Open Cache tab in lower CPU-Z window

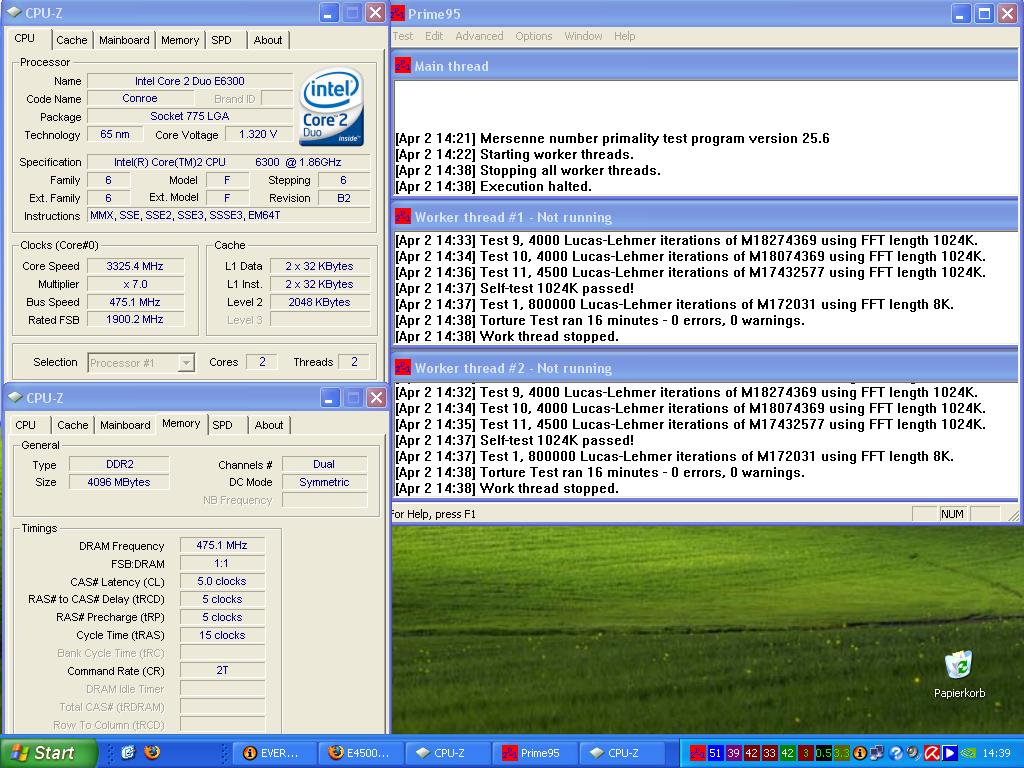tap(72, 425)
